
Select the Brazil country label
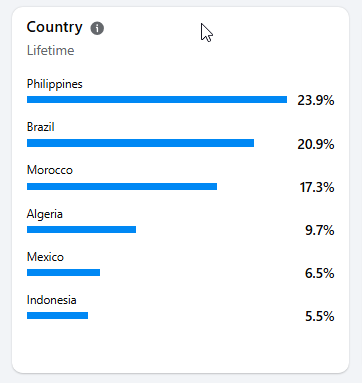(40, 127)
